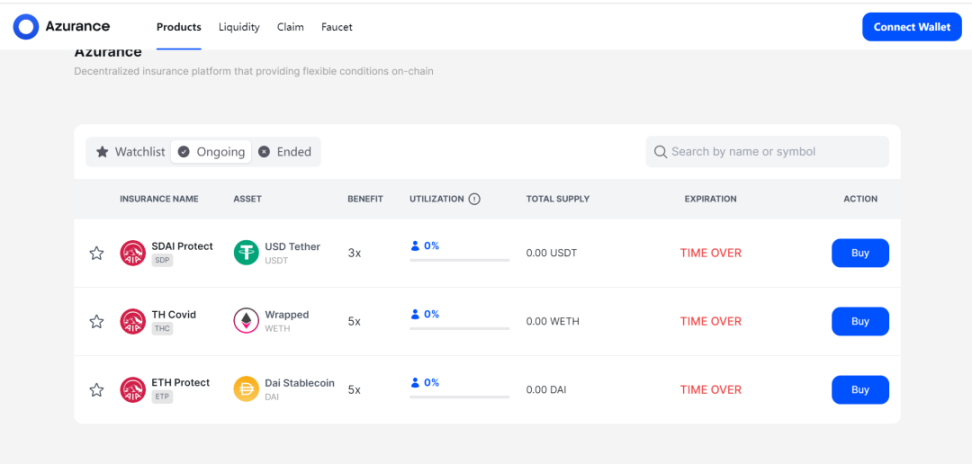Open the Liquidity page

[x=239, y=27]
